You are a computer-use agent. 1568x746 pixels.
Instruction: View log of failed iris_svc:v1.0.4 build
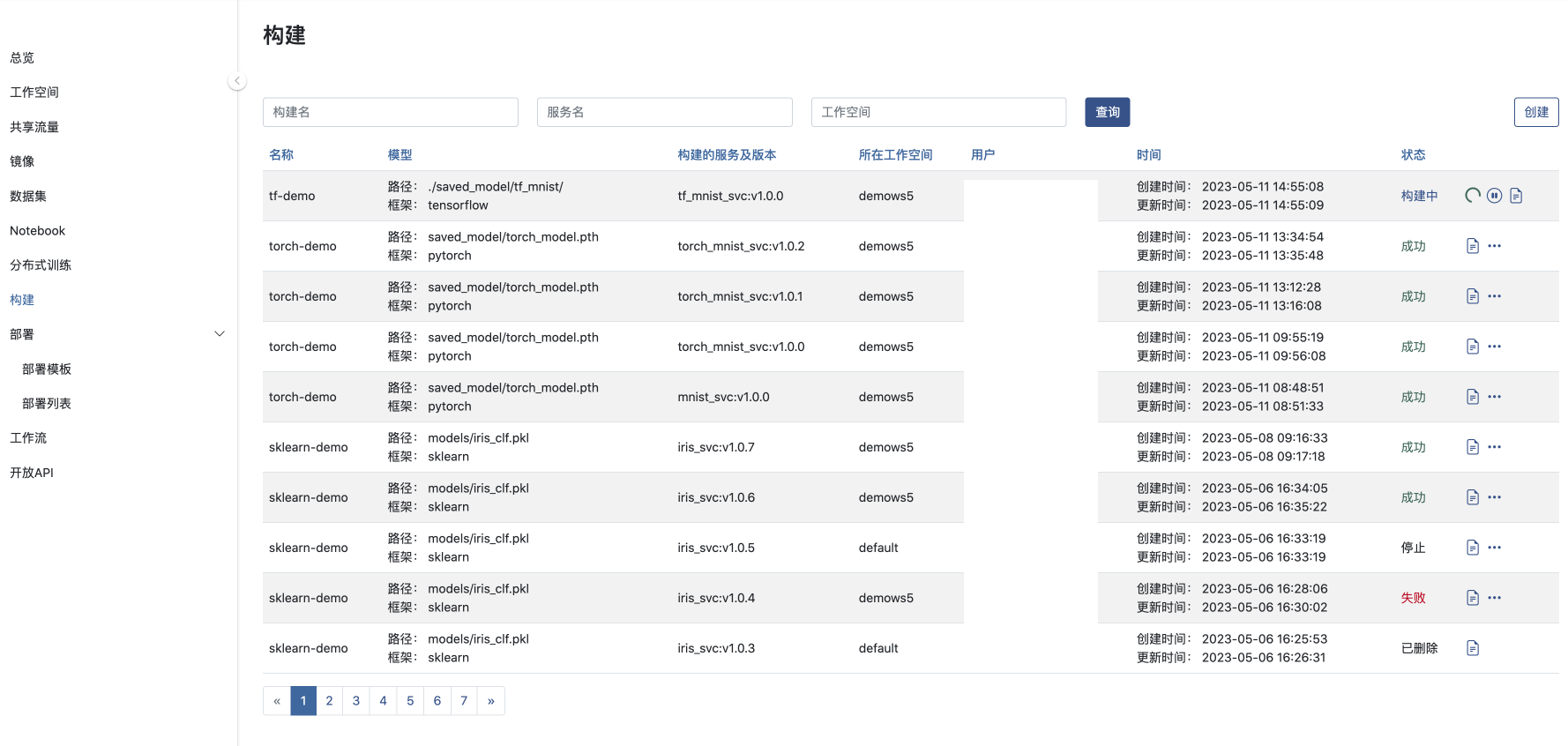coord(1472,598)
